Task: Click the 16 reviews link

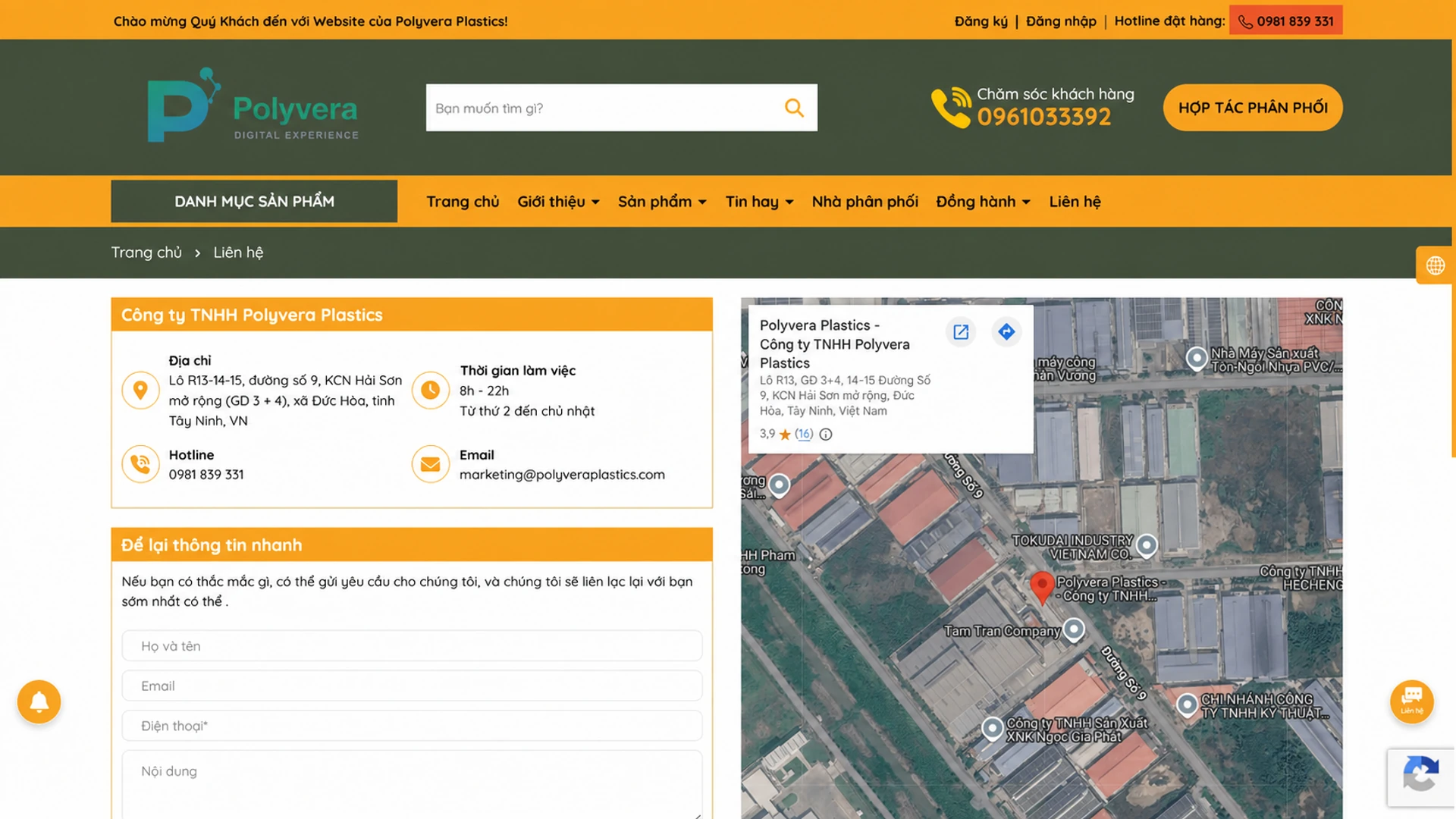Action: 804,434
